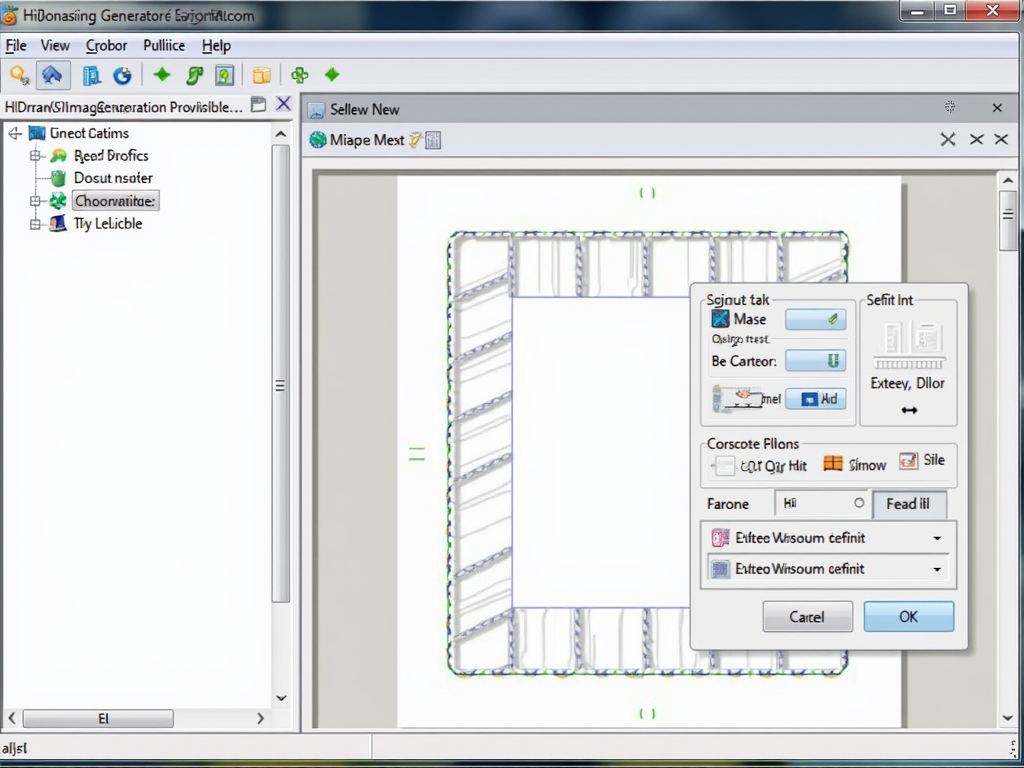The height and width of the screenshot is (768, 1024).
Task: Open the Help menu
Action: [x=216, y=46]
